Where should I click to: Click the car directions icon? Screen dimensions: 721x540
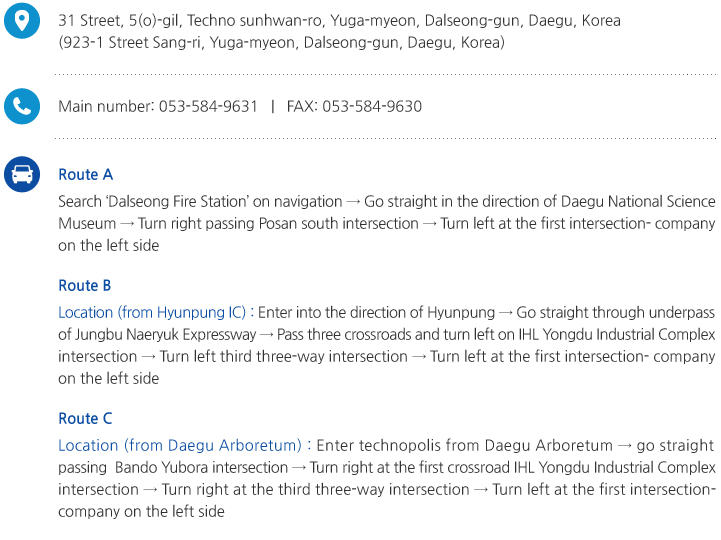(x=22, y=174)
